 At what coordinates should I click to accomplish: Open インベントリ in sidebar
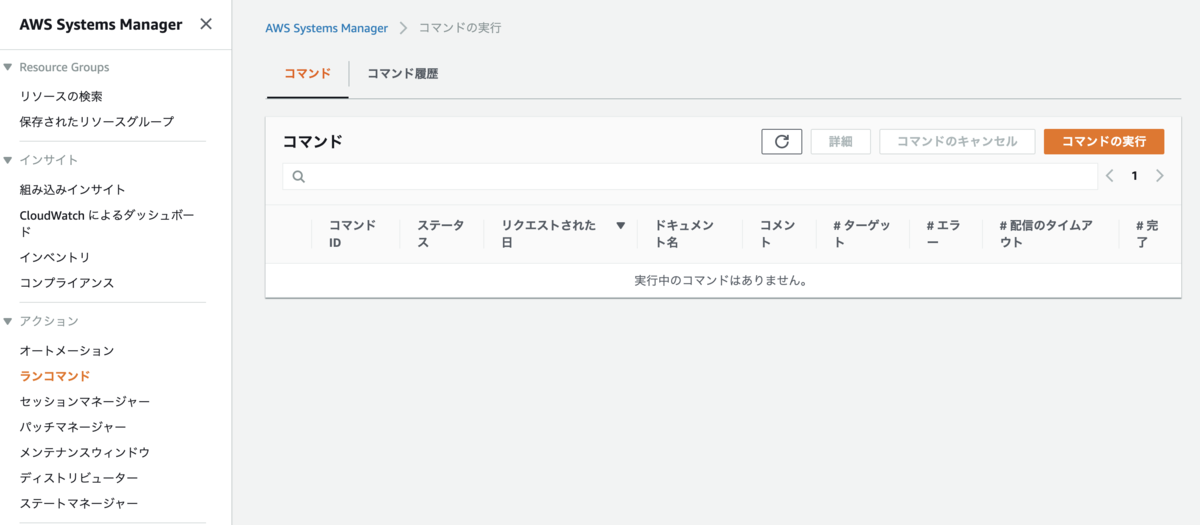[x=55, y=258]
